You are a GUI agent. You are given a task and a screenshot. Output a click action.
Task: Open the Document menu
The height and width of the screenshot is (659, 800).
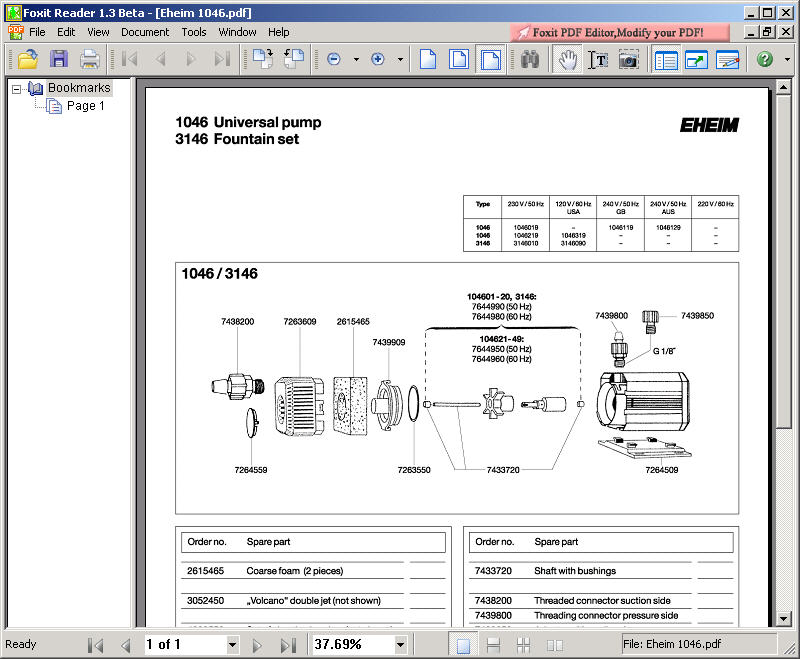[145, 32]
